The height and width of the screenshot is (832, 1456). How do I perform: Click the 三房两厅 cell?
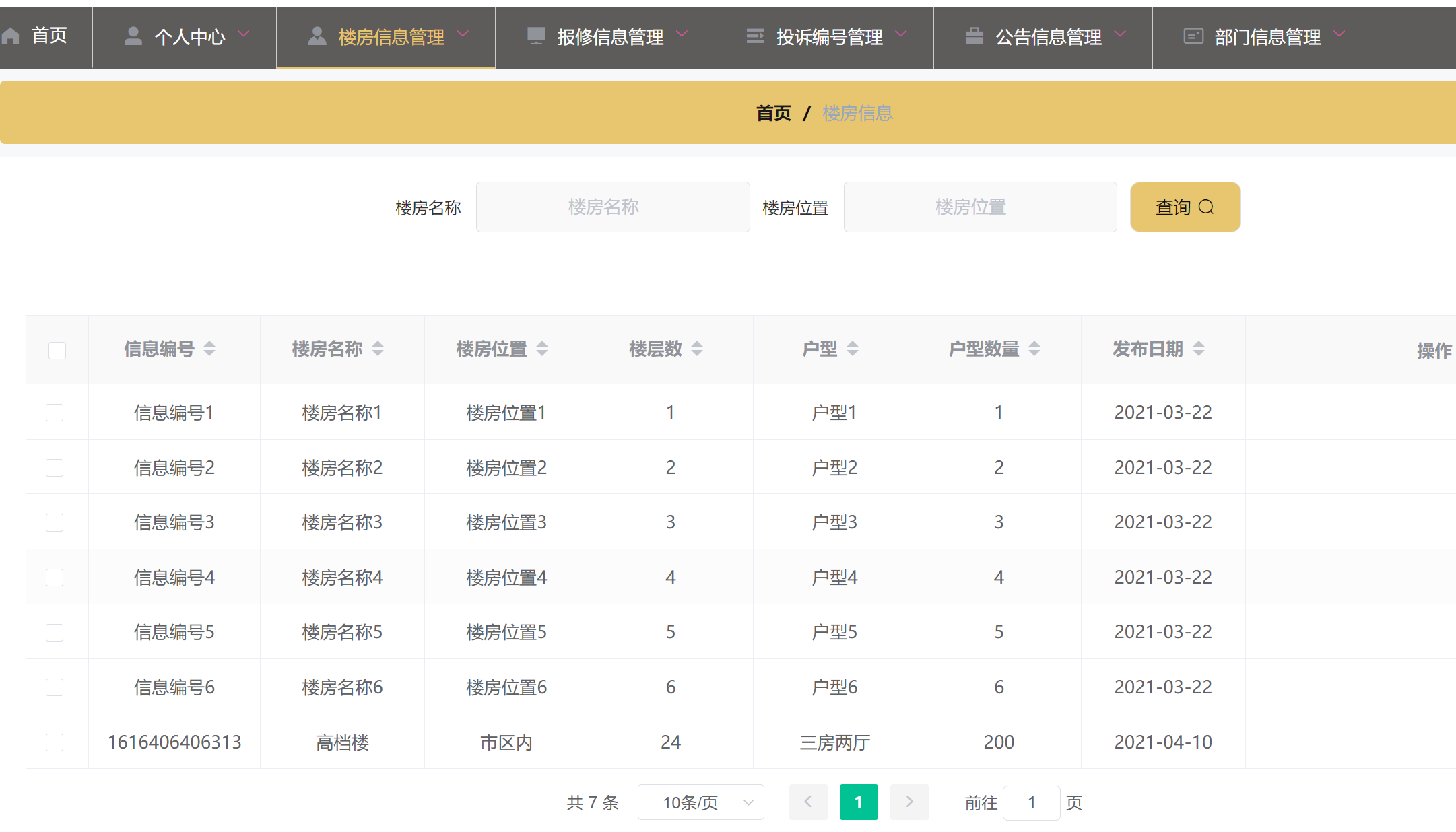[x=834, y=742]
